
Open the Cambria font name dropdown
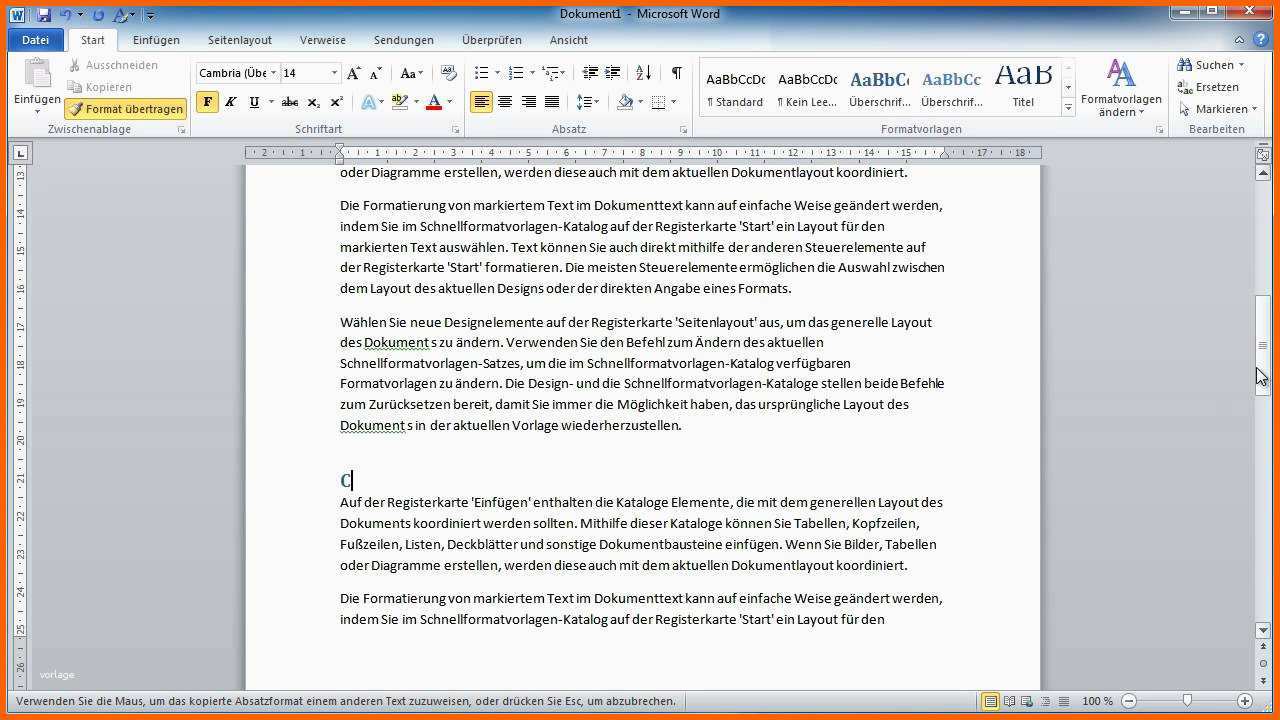point(273,73)
